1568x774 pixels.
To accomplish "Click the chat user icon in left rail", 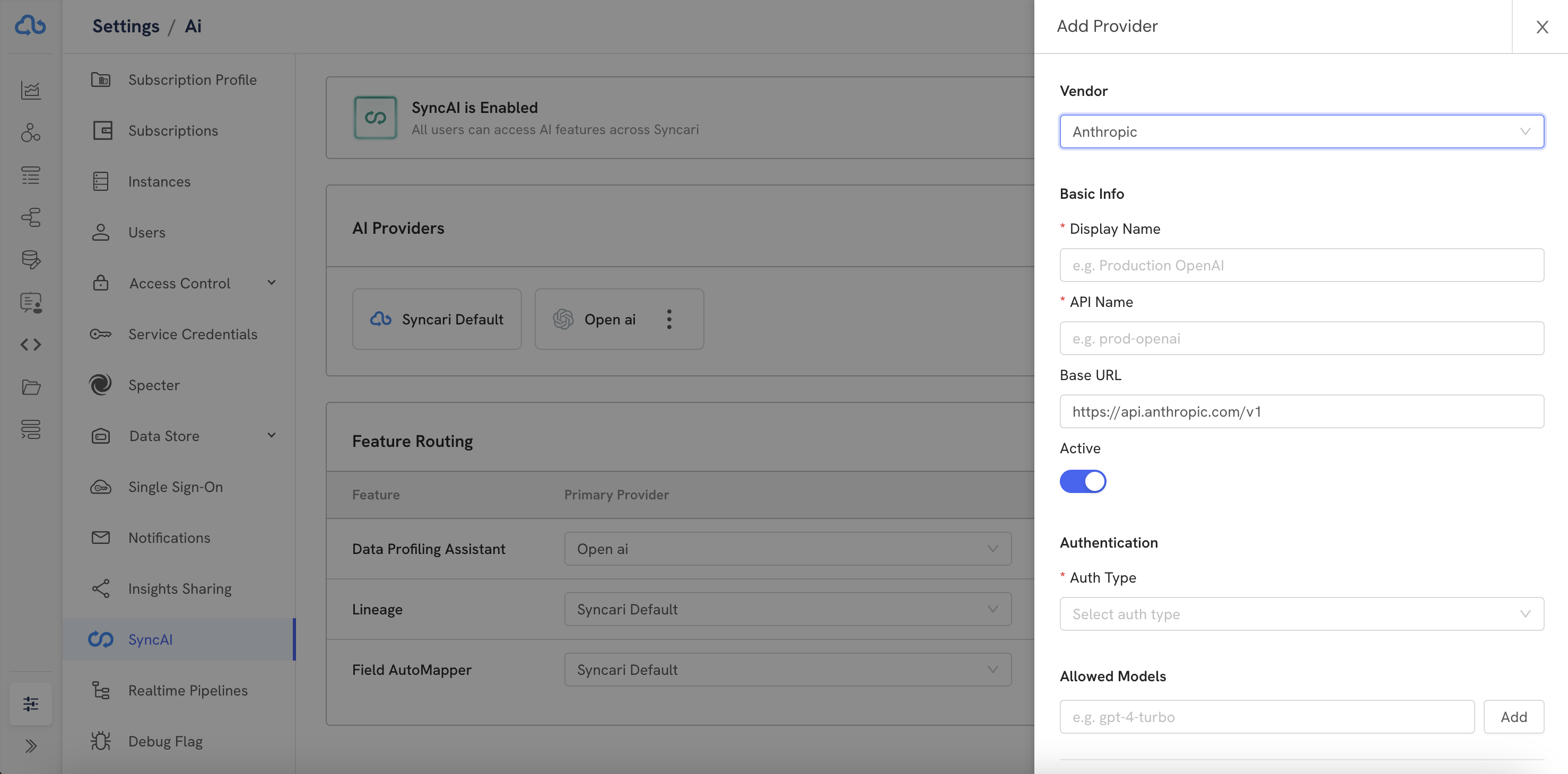I will 30,302.
